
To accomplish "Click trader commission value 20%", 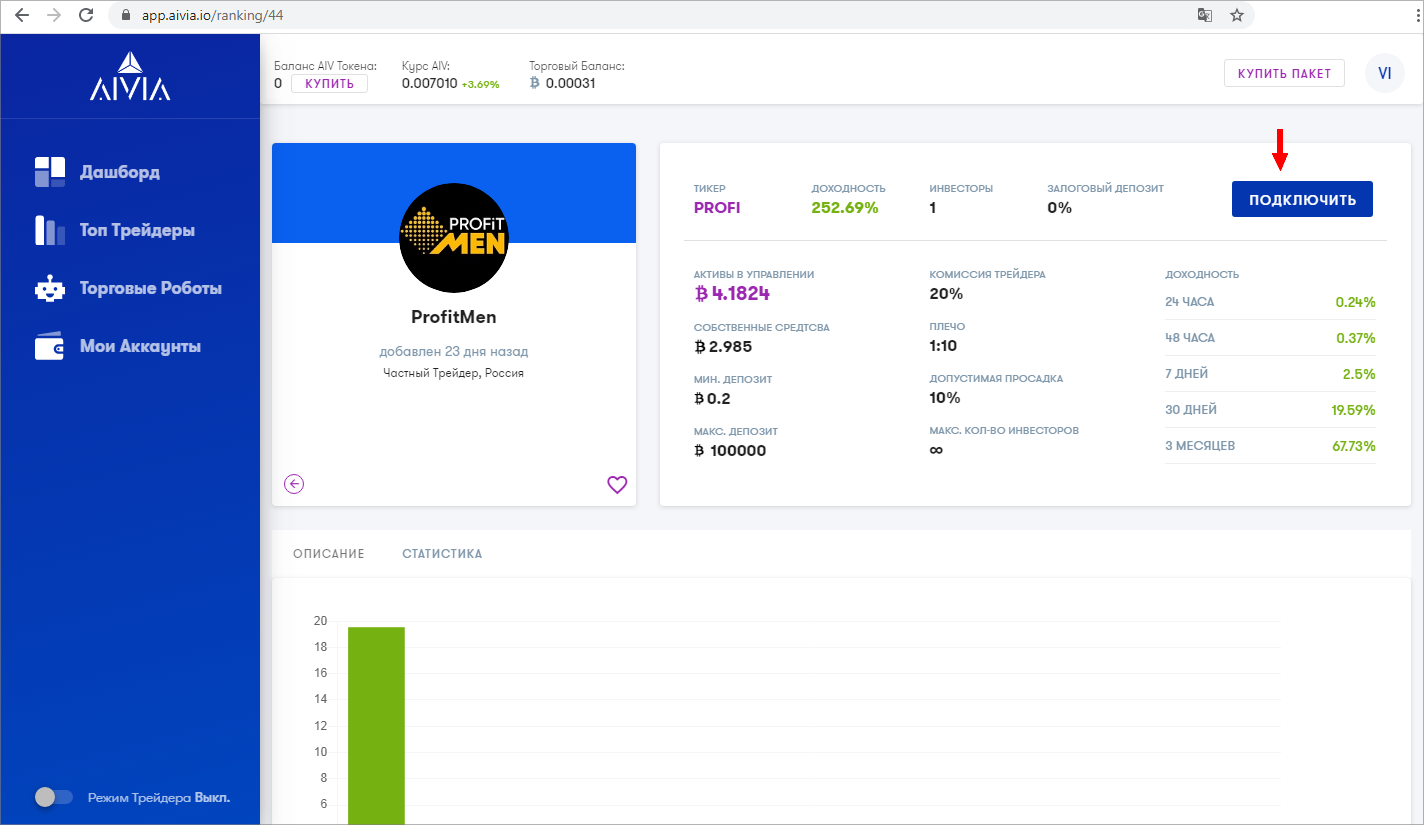I will pyautogui.click(x=946, y=294).
